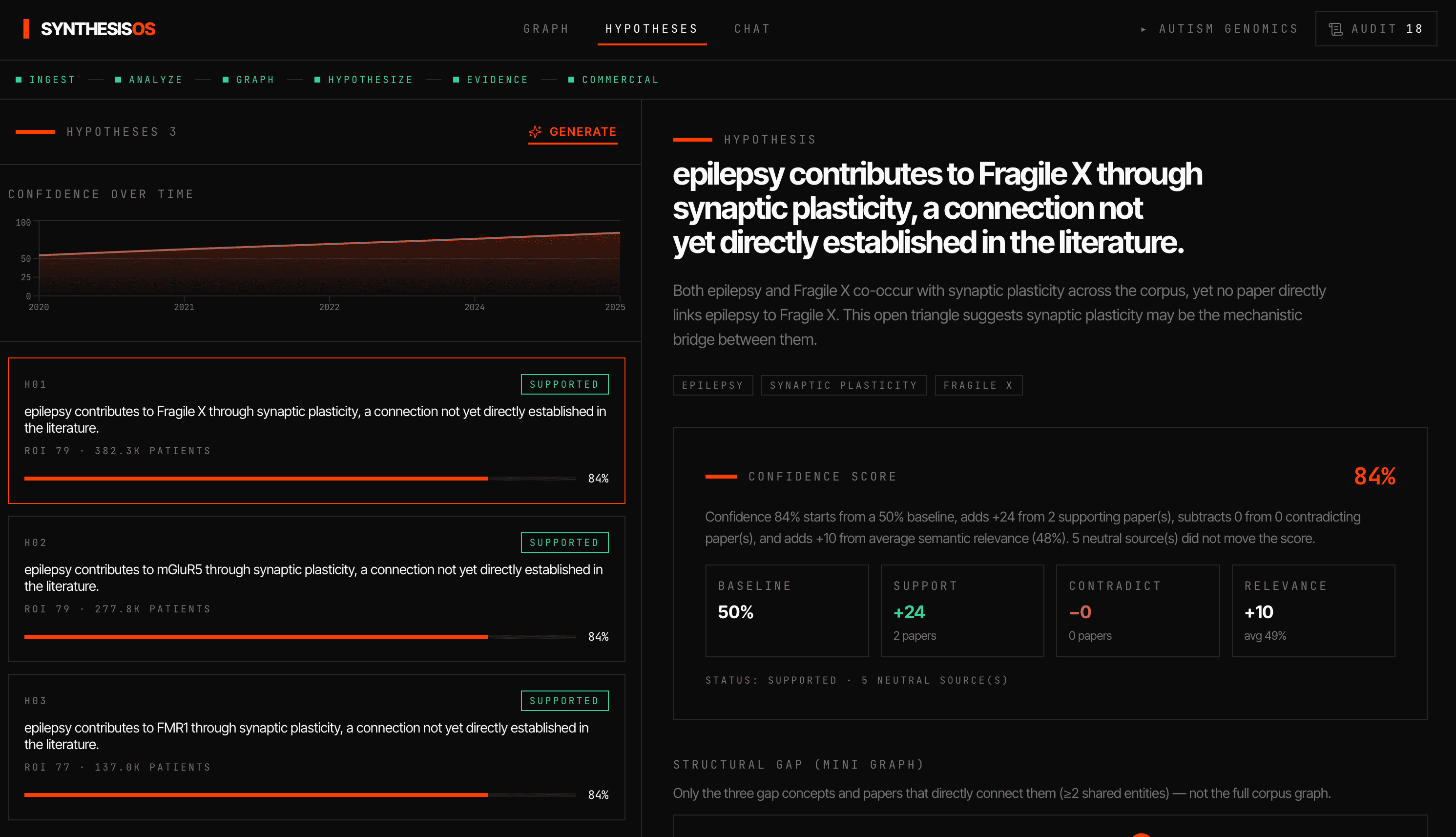
Task: Click the Baseline 50% score box
Action: coord(787,610)
